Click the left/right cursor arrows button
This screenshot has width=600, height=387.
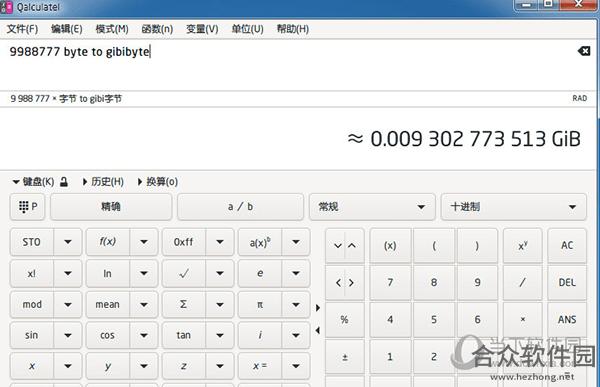[x=345, y=283]
